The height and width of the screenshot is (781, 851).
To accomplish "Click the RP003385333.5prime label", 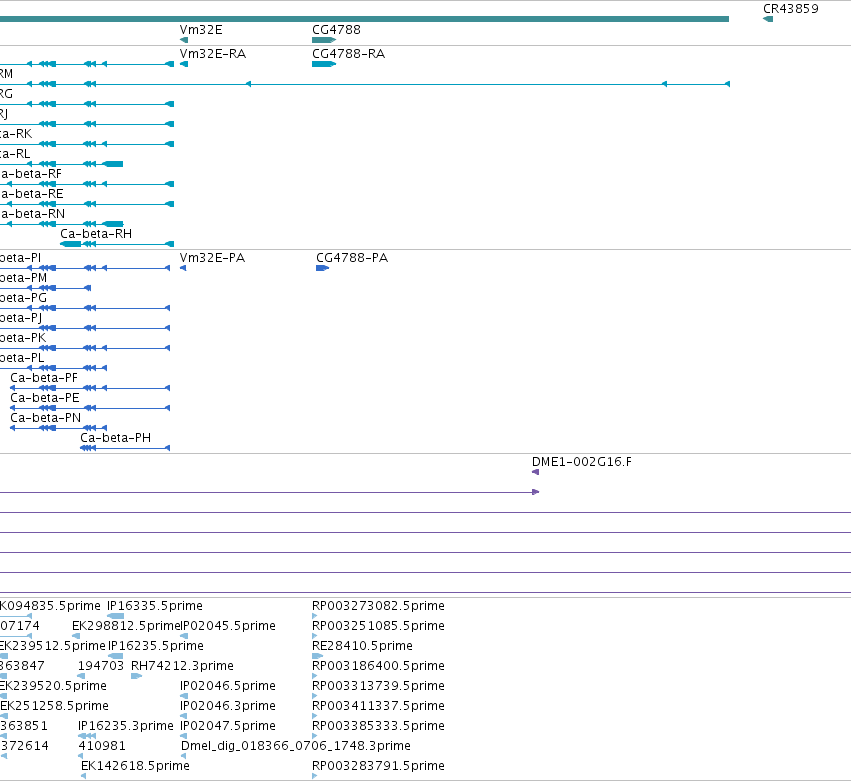I will (378, 726).
